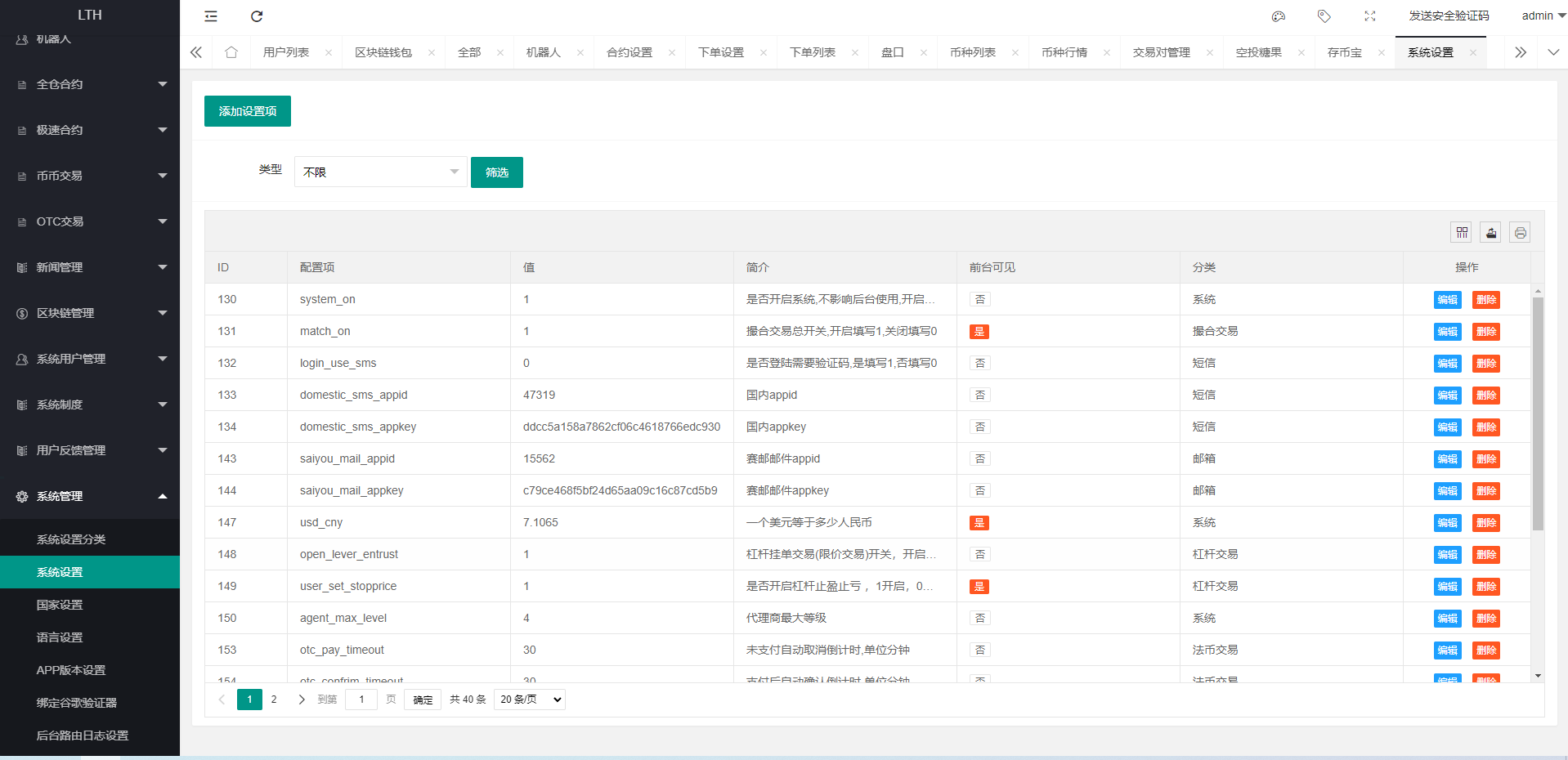The height and width of the screenshot is (760, 1568).
Task: Click the export data icon above the table
Action: pyautogui.click(x=1490, y=232)
